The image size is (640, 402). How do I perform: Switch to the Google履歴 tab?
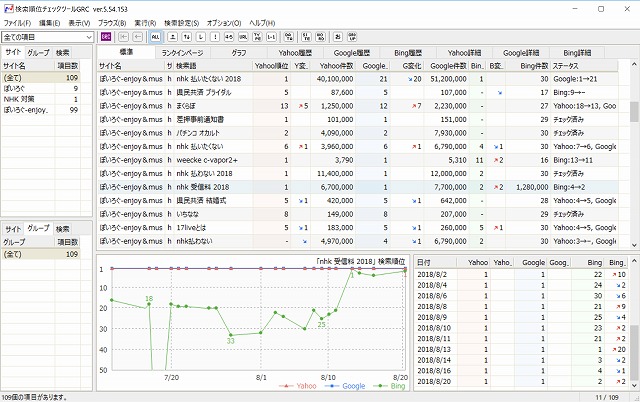tap(352, 53)
